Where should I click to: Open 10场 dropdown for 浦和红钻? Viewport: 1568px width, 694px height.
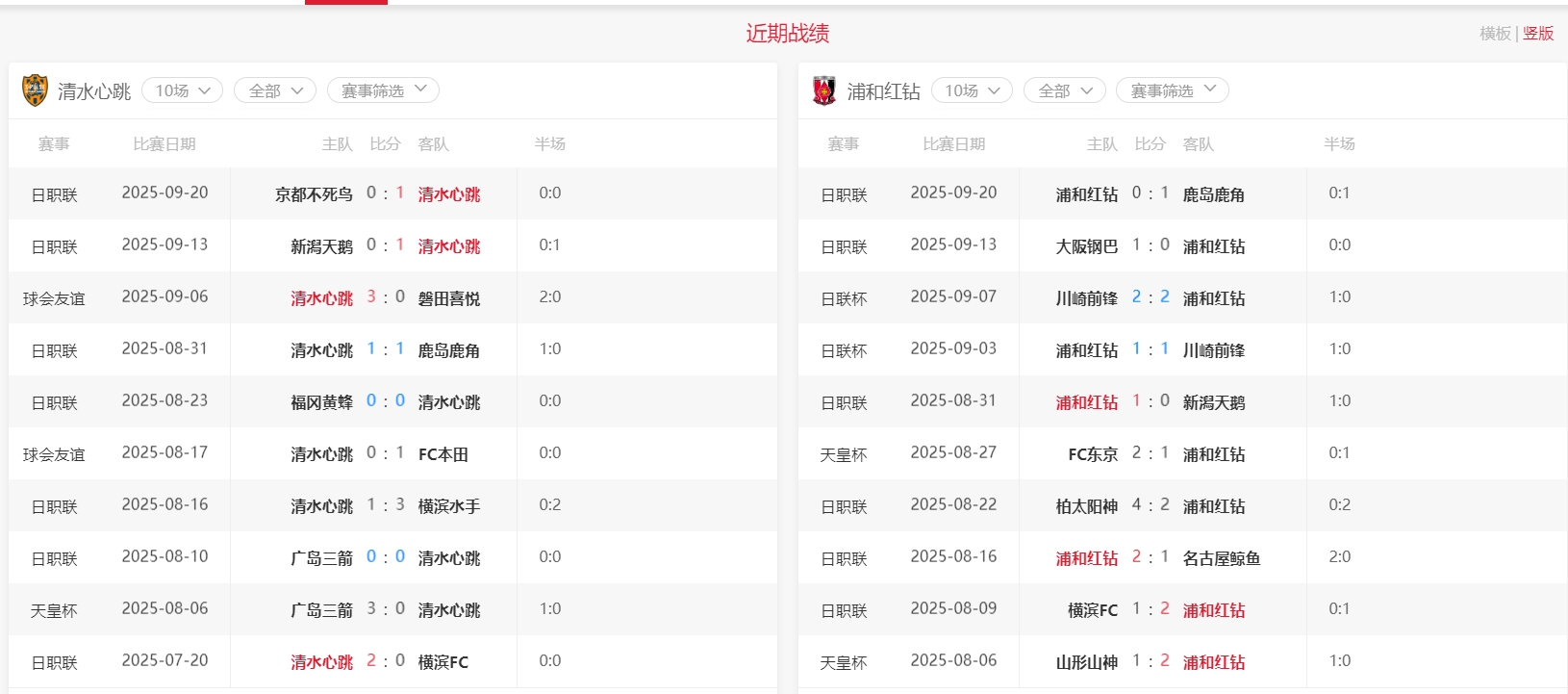click(972, 90)
